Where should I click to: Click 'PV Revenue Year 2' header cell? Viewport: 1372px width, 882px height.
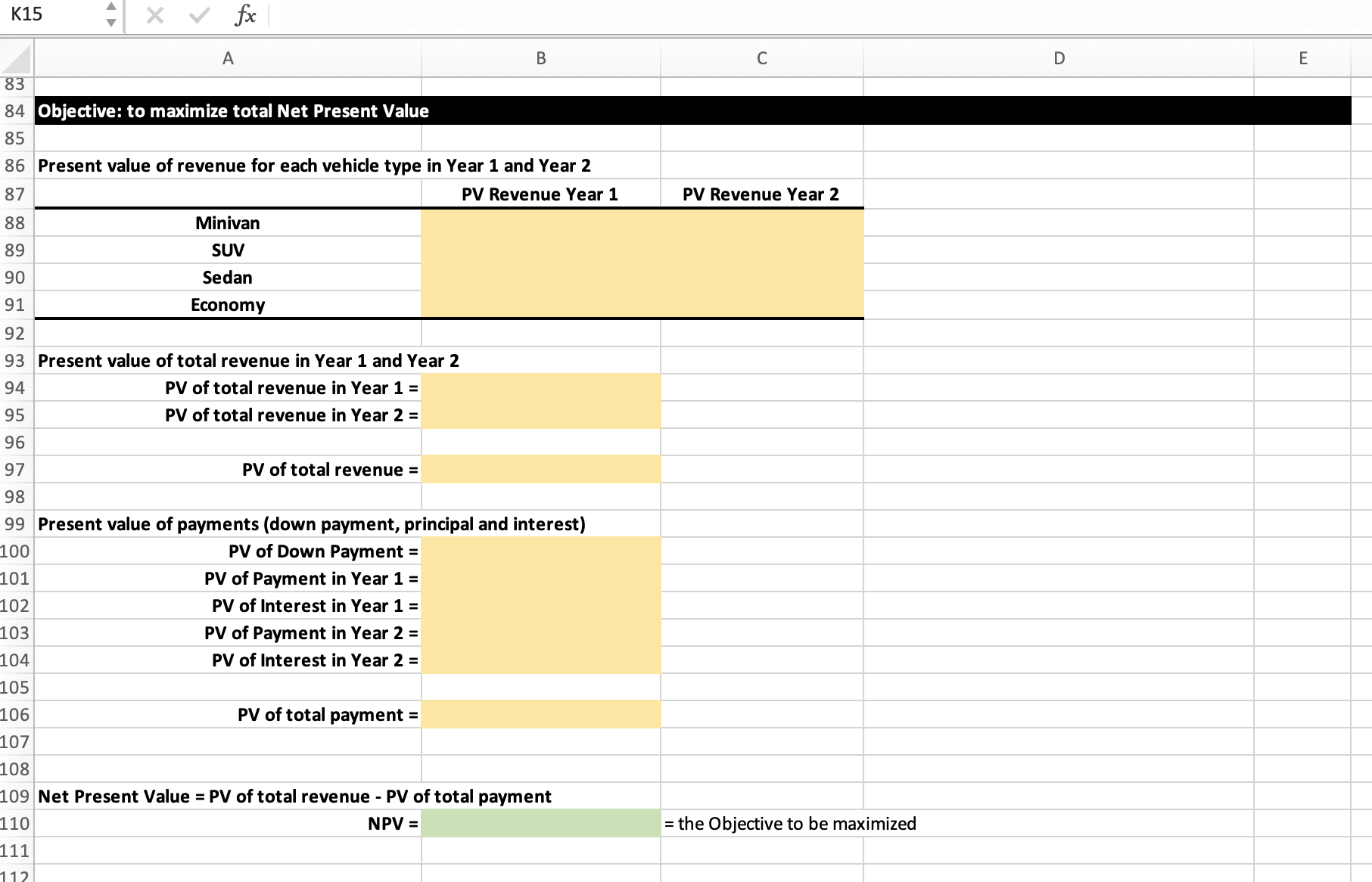[761, 194]
